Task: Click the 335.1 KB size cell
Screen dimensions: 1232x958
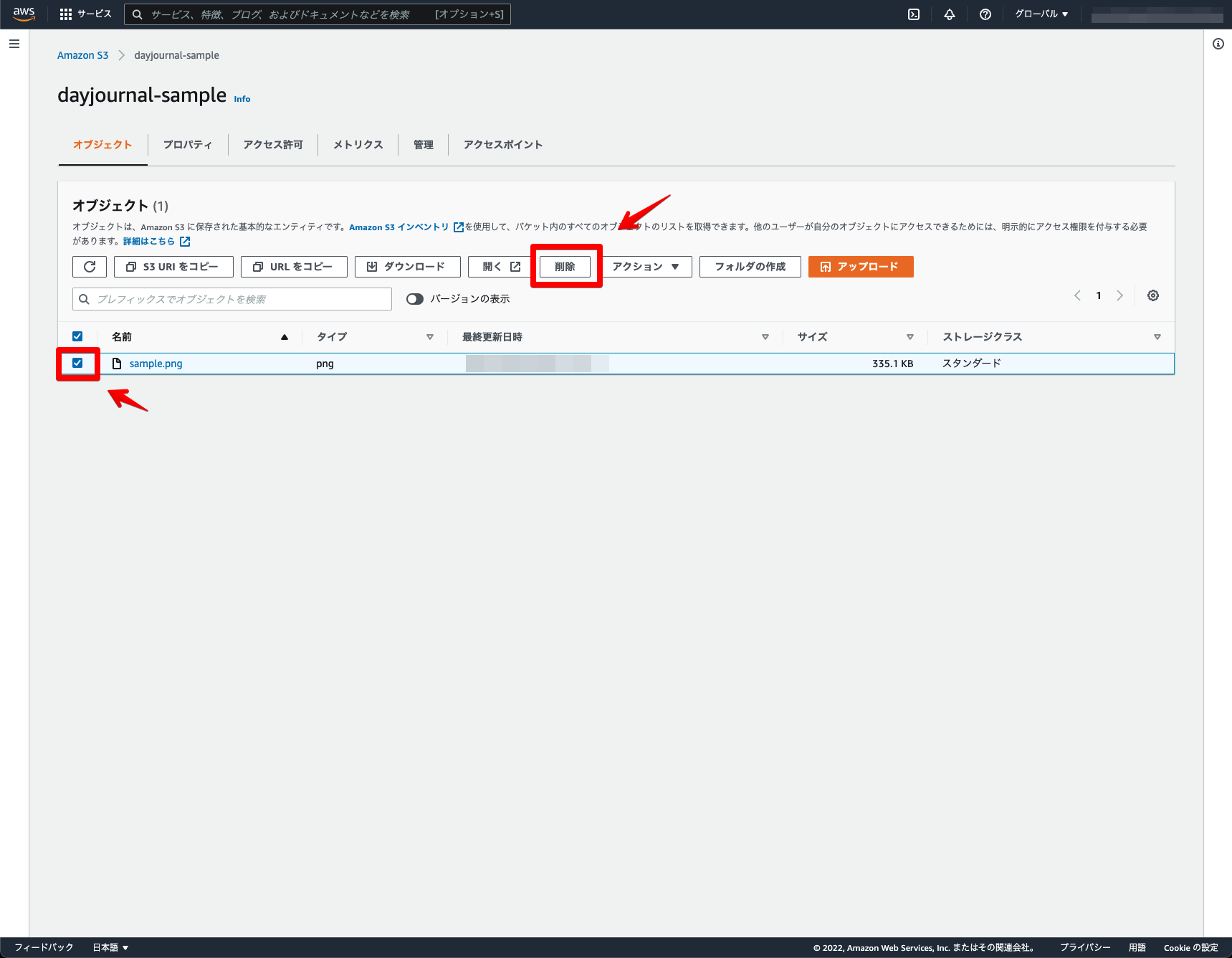Action: (892, 364)
